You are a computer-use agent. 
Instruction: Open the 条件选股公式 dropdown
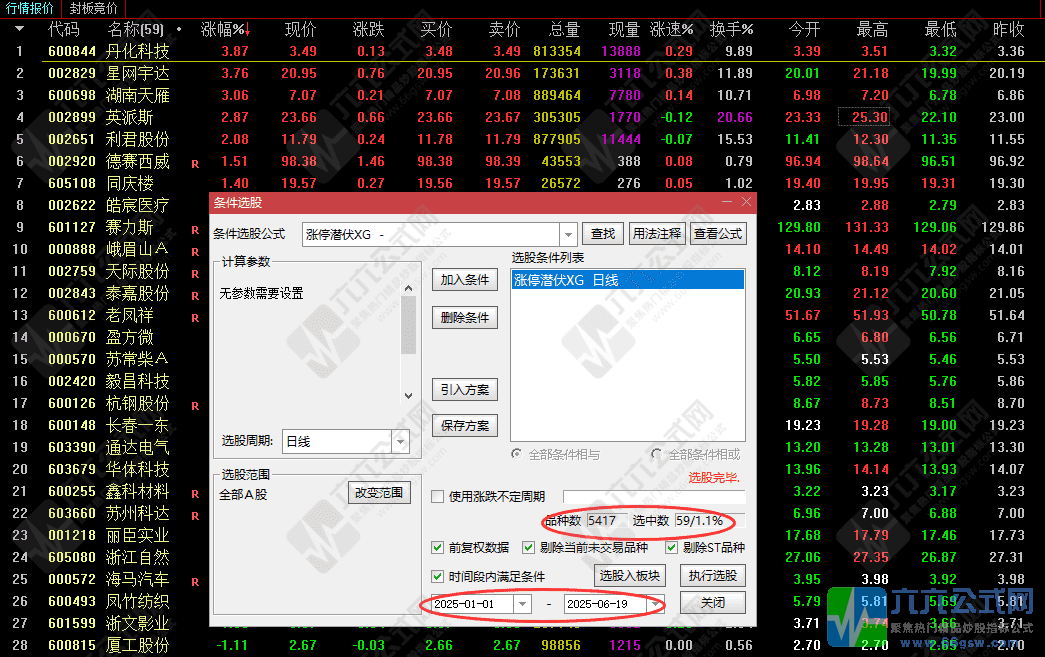tap(569, 234)
